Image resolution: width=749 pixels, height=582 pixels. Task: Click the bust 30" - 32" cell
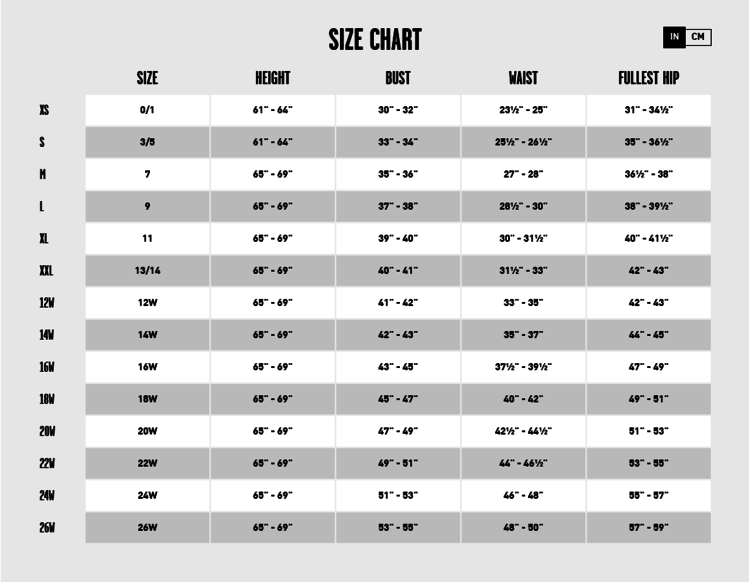click(x=398, y=110)
